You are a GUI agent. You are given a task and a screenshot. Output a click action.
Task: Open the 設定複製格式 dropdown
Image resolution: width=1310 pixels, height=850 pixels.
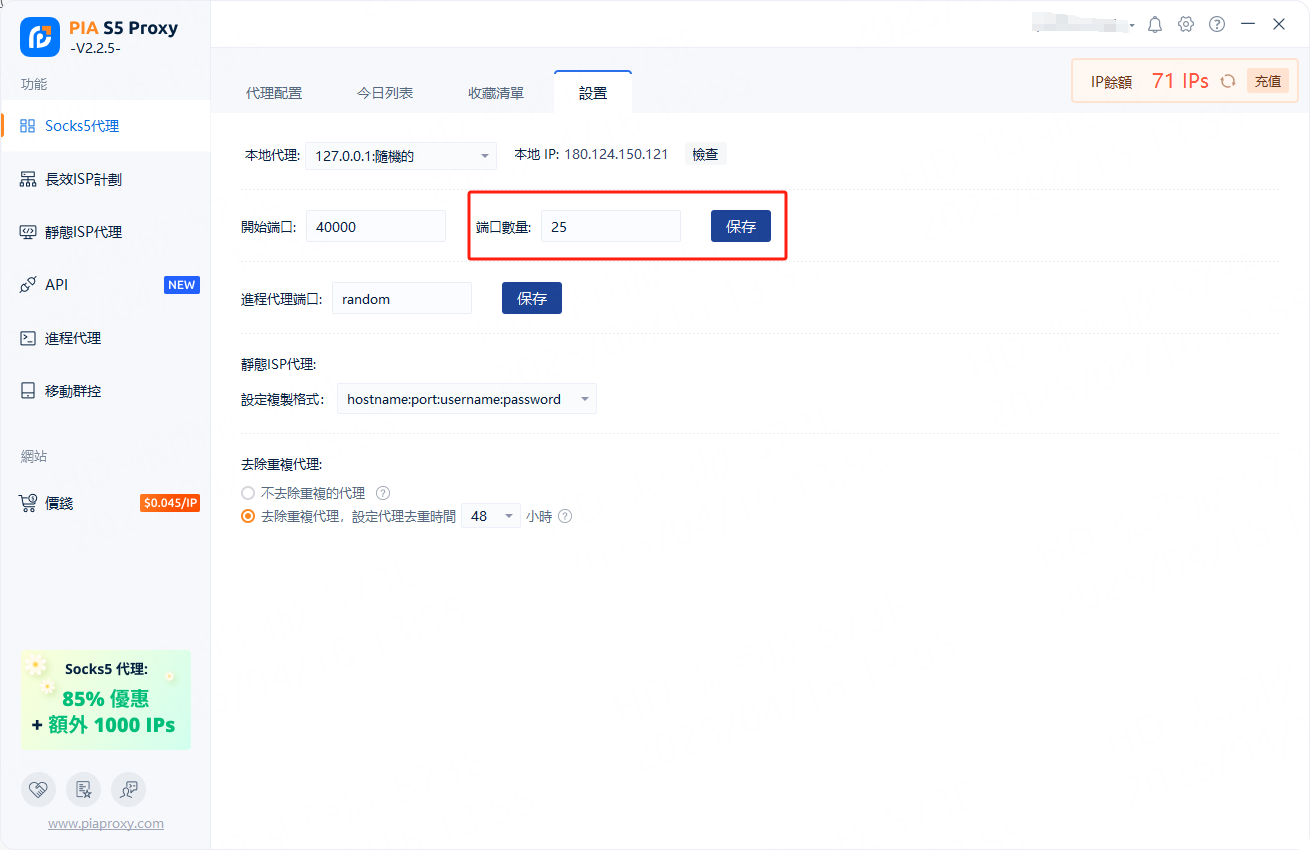tap(466, 399)
